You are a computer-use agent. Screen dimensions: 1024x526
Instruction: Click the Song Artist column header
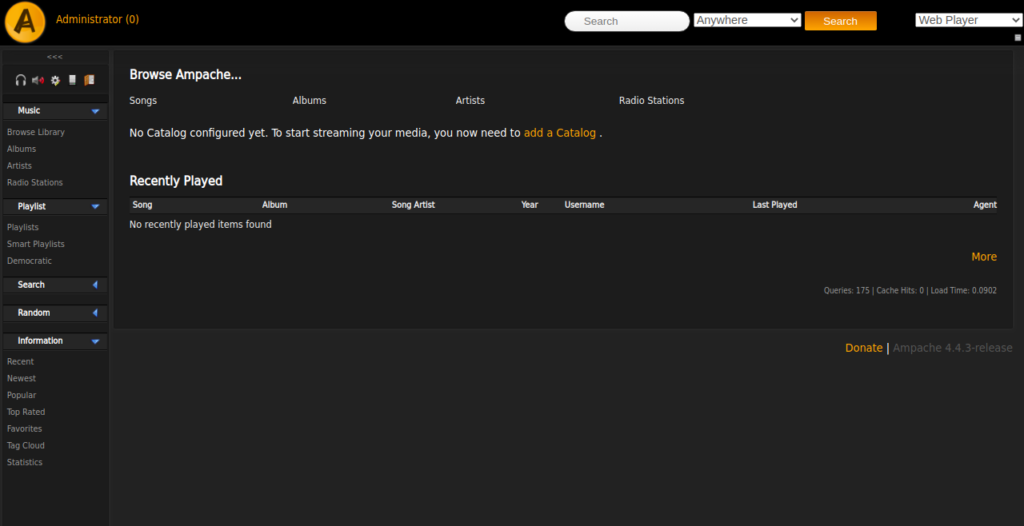click(x=413, y=205)
